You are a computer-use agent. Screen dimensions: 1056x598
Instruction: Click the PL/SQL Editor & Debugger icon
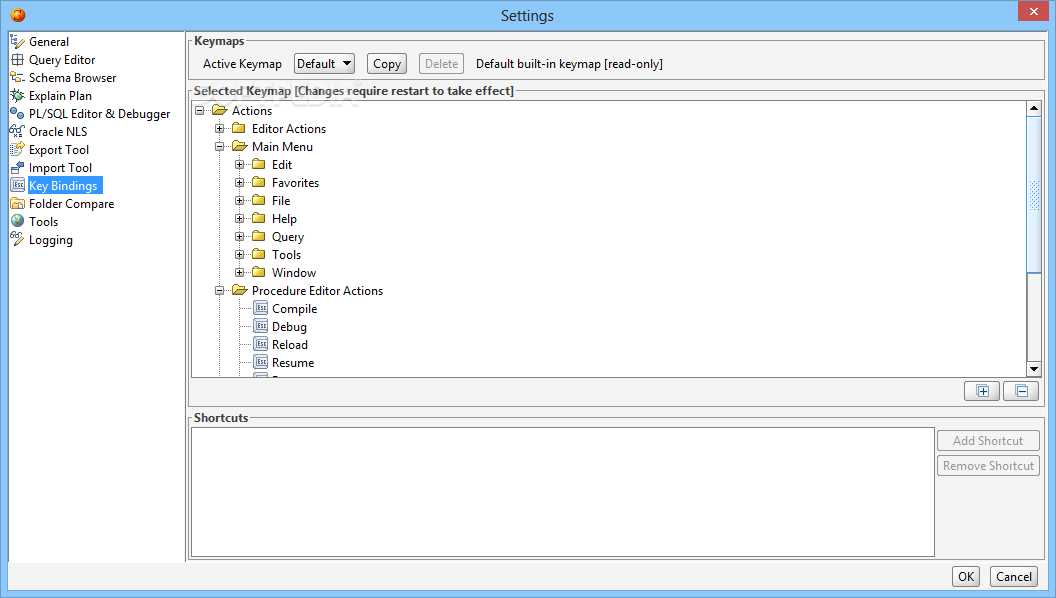[x=18, y=114]
